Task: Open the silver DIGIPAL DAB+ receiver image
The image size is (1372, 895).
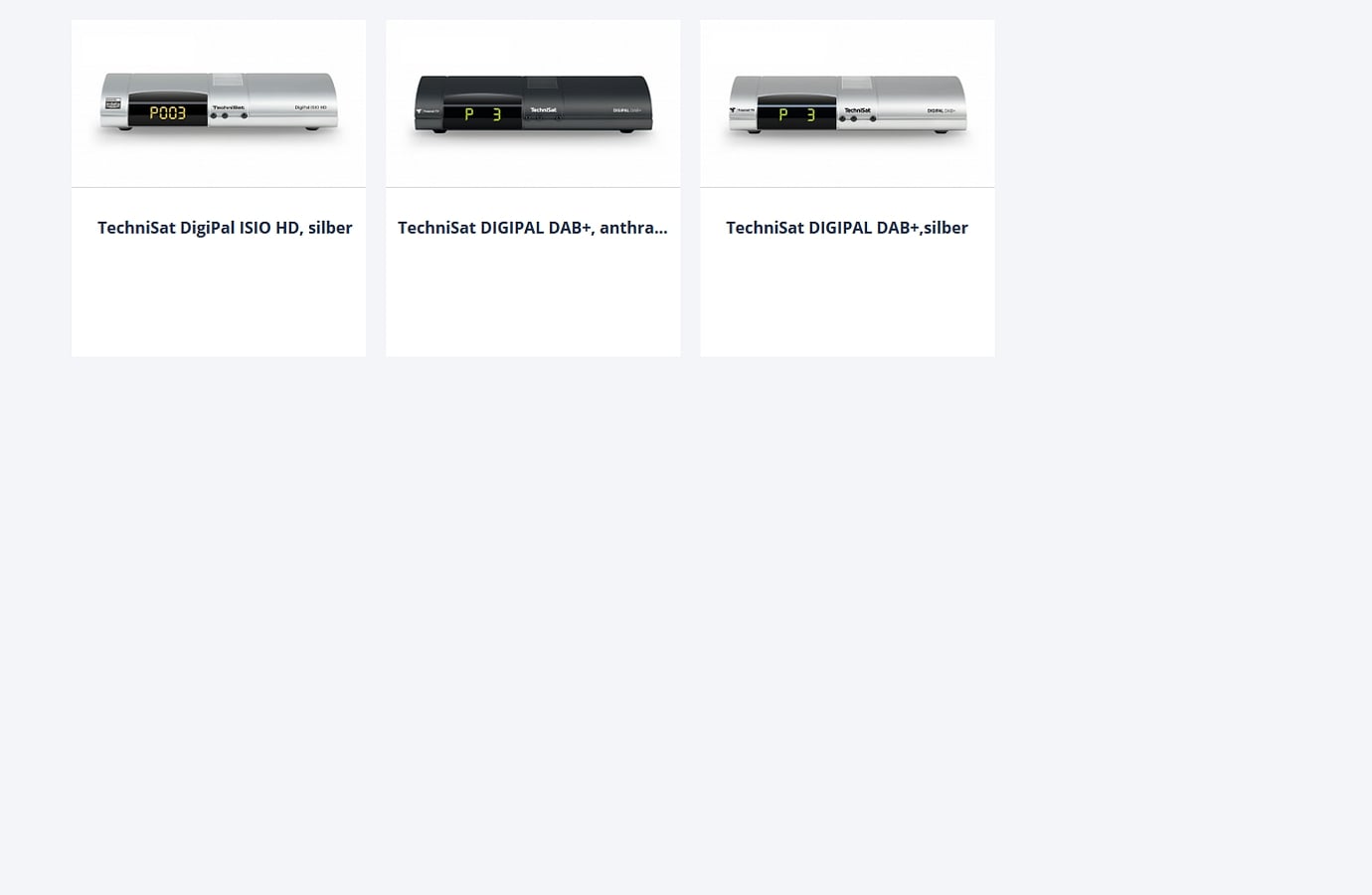Action: pos(847,103)
